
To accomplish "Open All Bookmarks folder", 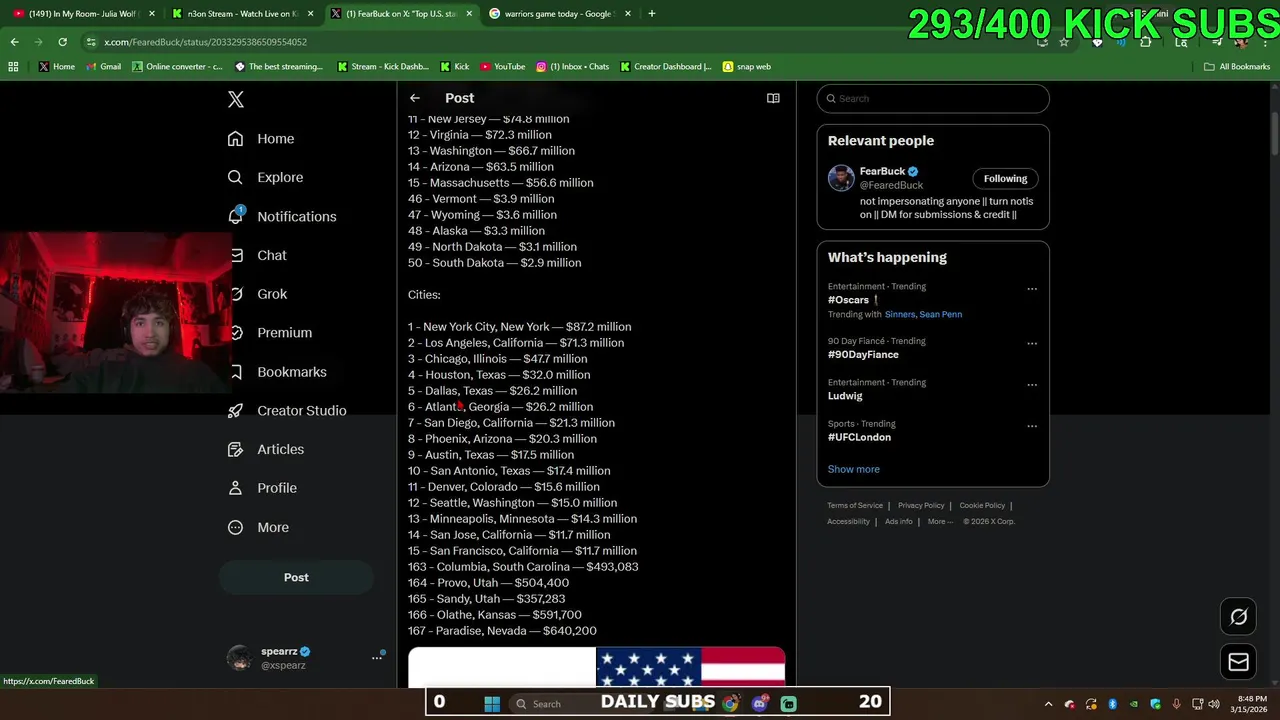I will point(1237,67).
